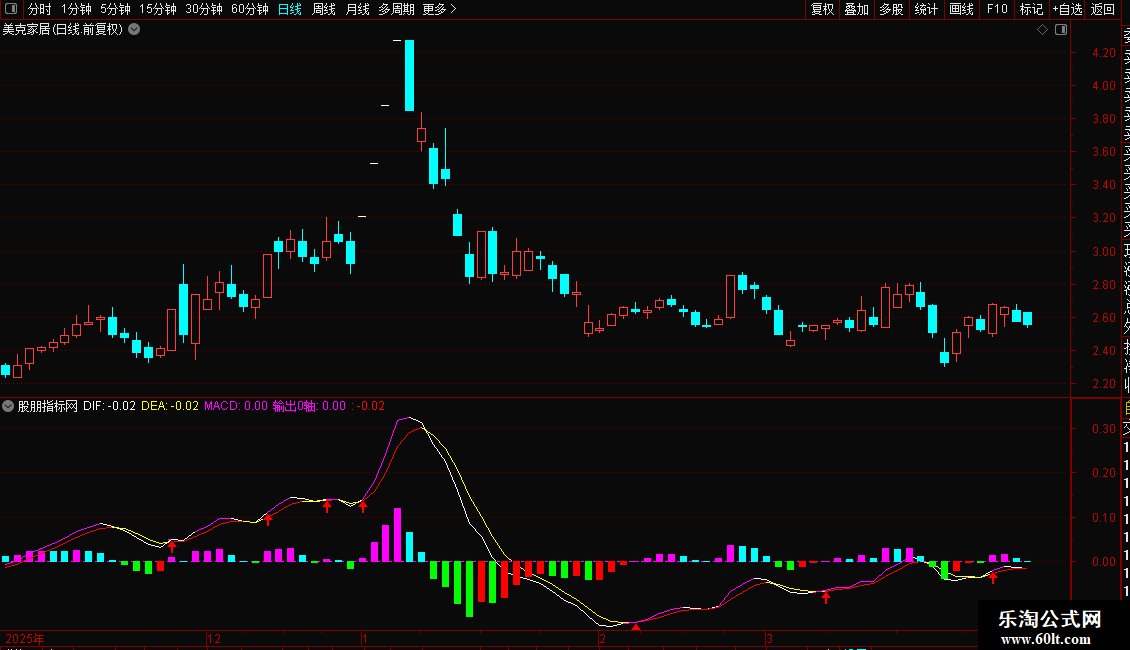Open the 复权 adjustment menu
Image resolution: width=1130 pixels, height=650 pixels.
(x=822, y=9)
